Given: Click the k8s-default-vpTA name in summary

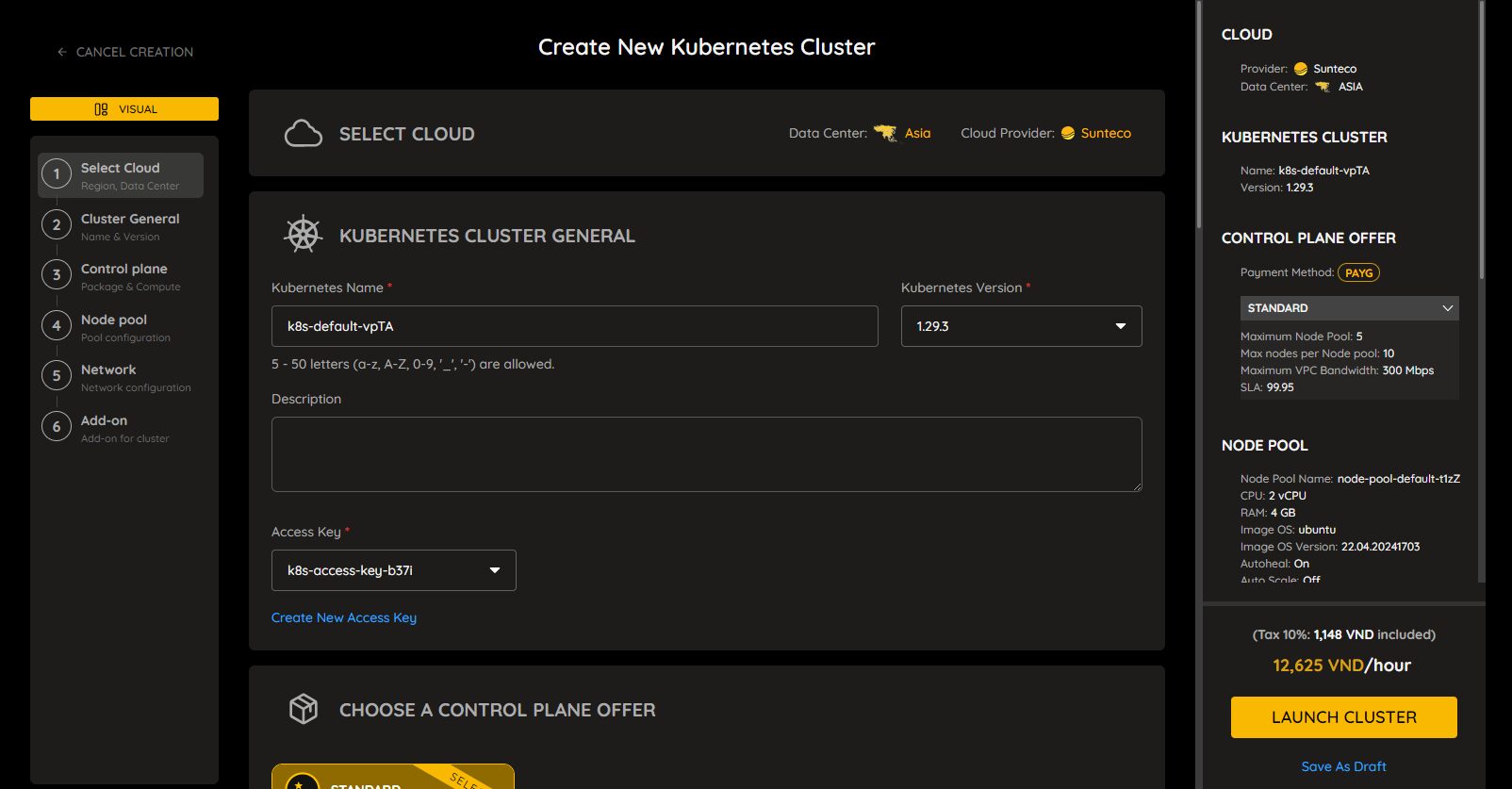Looking at the screenshot, I should pos(1323,171).
